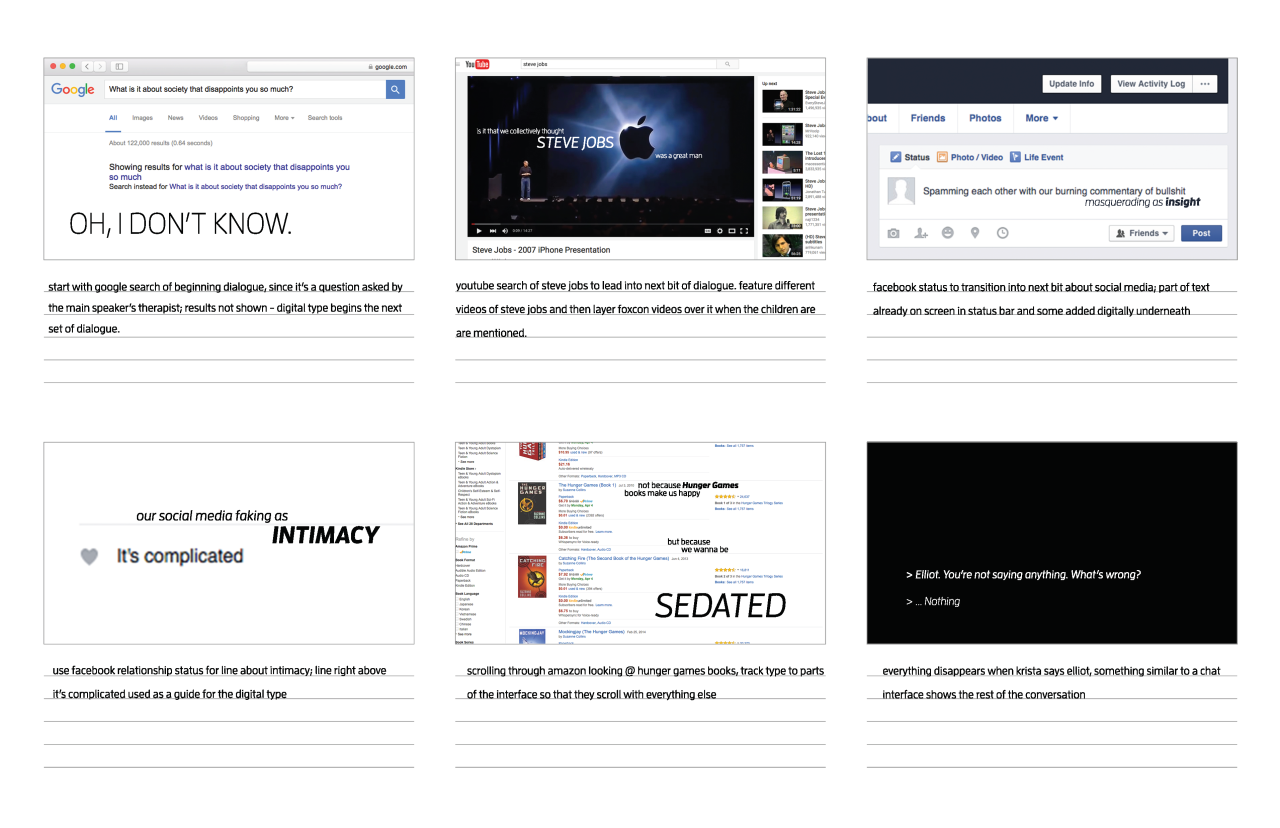Switch to Google Shopping tab

(246, 118)
